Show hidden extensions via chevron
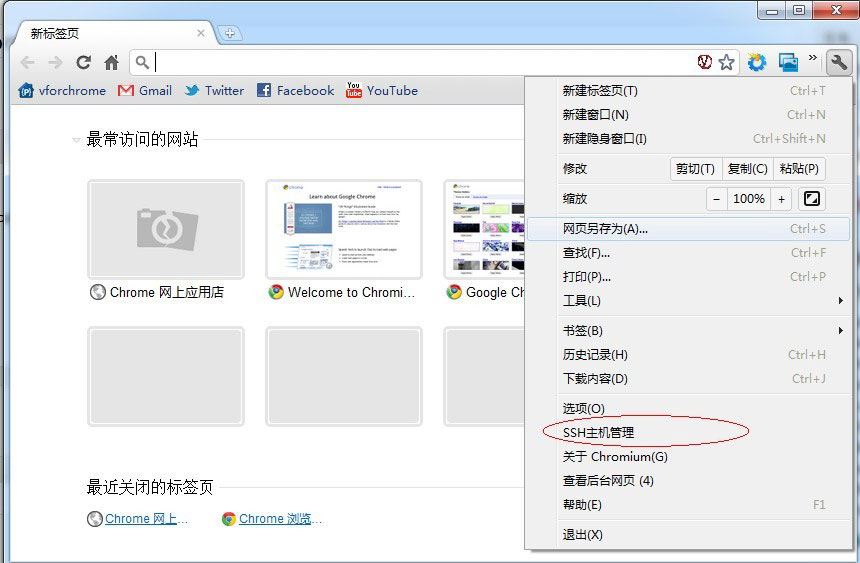 [813, 58]
